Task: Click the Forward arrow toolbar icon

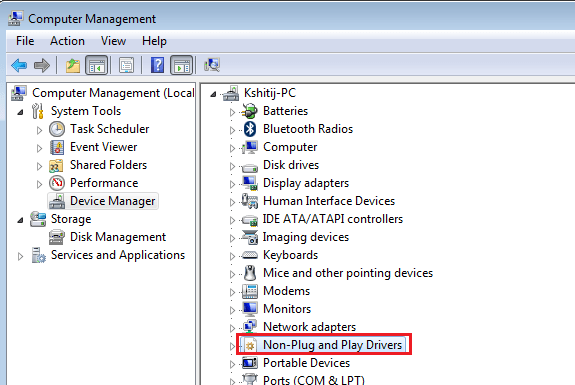Action: [x=42, y=66]
